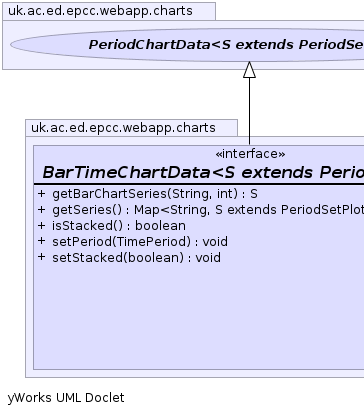Select the setStacked(boolean) : void method
Viewport: 364px width, 415px height.
136,258
